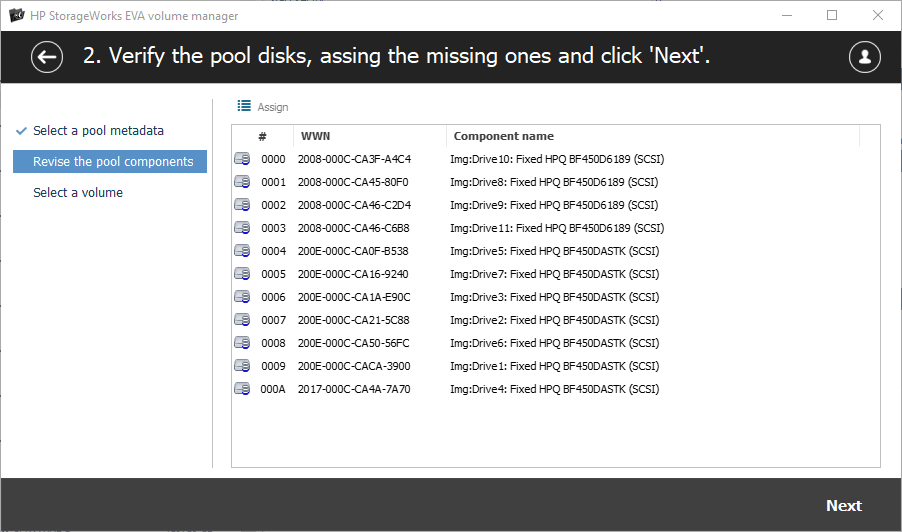902x532 pixels.
Task: Open the 'Select a pool metadata' step
Action: [98, 131]
